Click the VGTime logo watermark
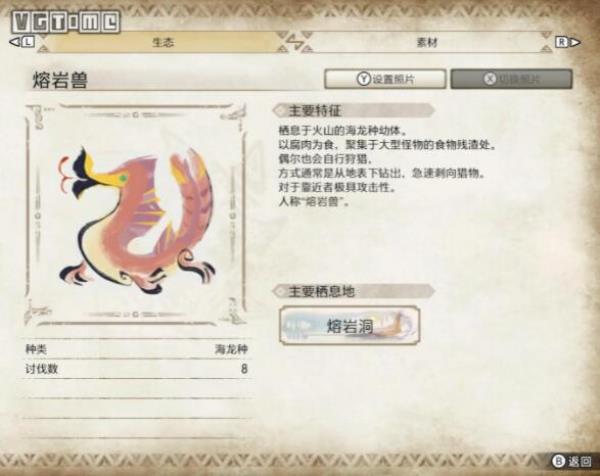Viewport: 600px width, 476px height. 65,22
